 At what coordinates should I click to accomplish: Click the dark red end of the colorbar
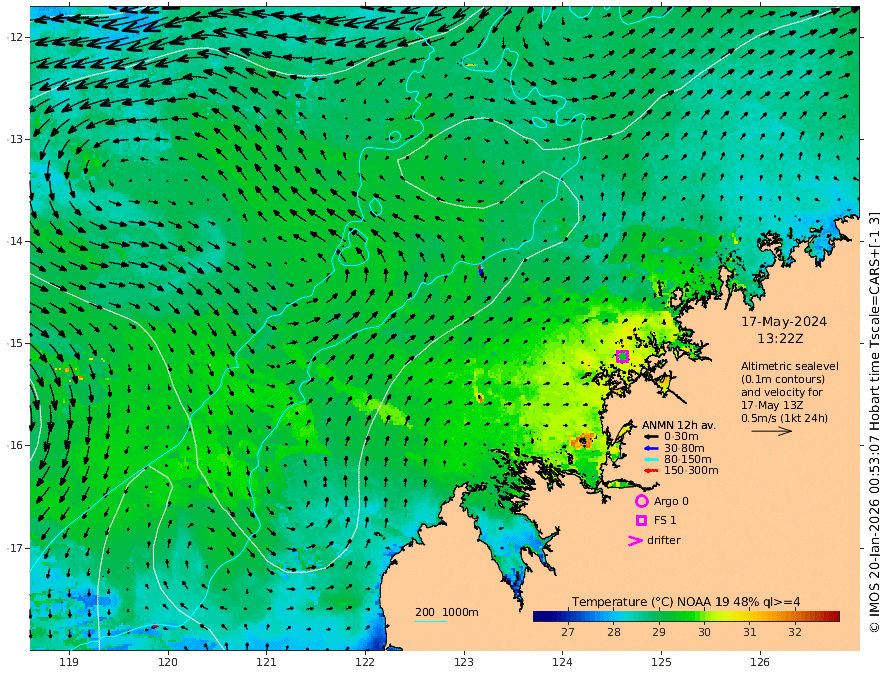click(832, 617)
